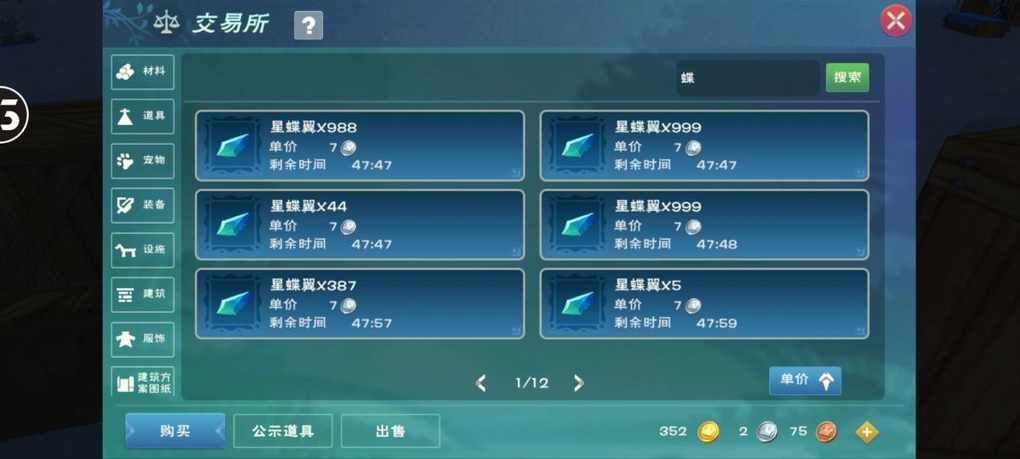Viewport: 1020px width, 459px height.
Task: Select the 道具 items category
Action: point(142,116)
